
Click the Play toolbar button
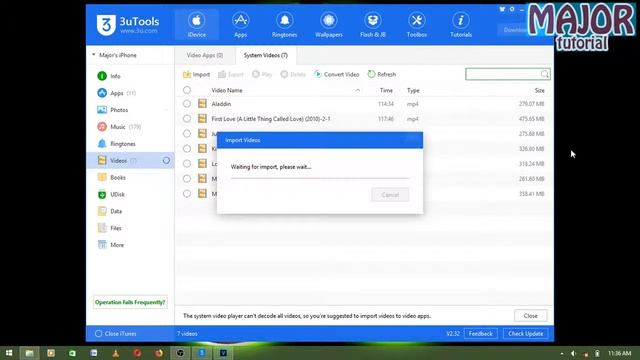[x=262, y=74]
